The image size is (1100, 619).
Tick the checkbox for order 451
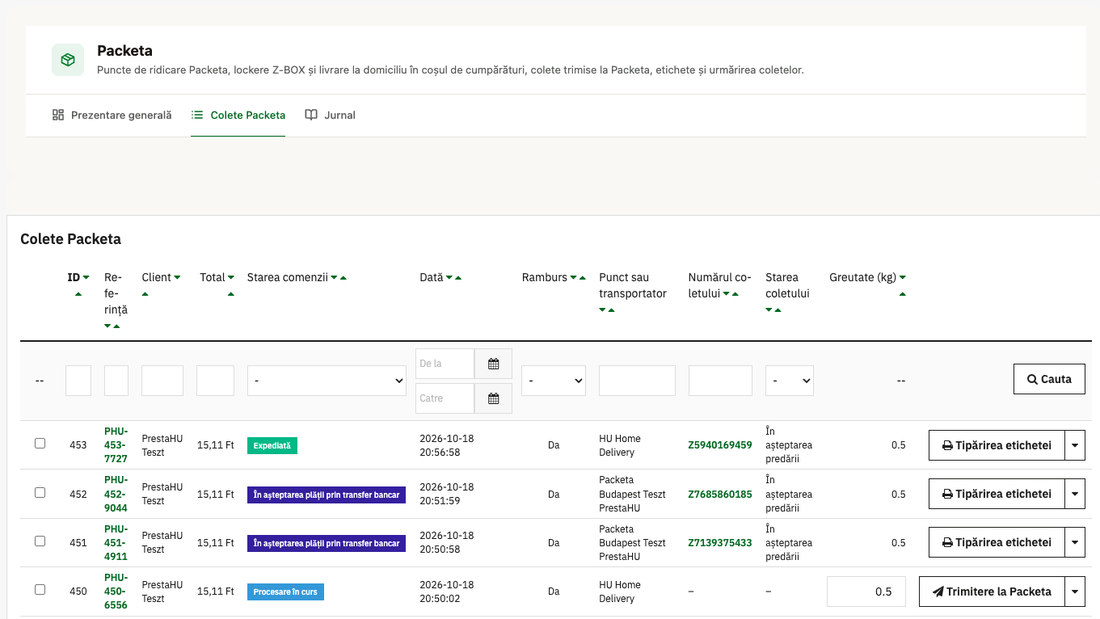click(x=40, y=541)
